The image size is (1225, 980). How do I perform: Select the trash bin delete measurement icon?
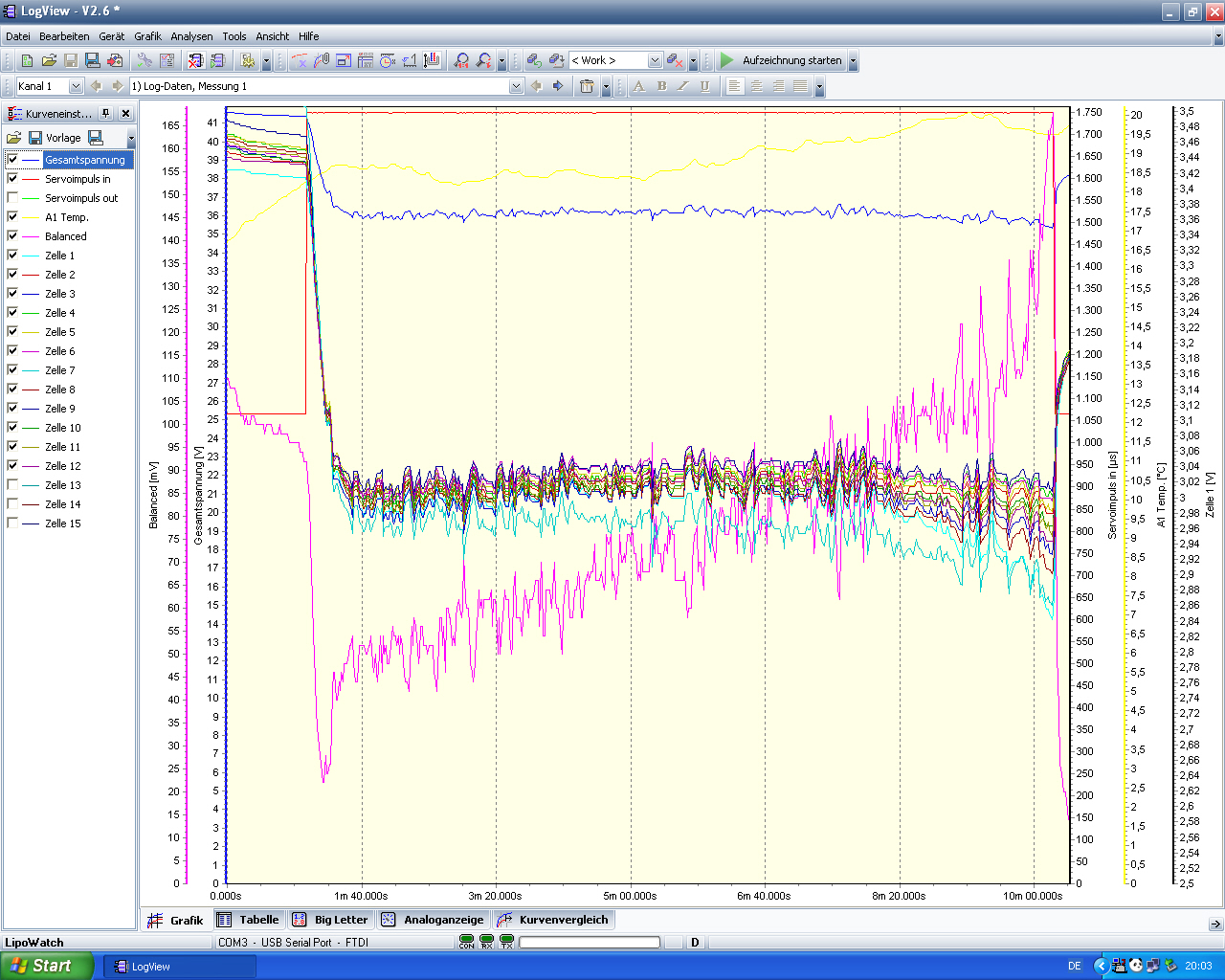point(587,86)
